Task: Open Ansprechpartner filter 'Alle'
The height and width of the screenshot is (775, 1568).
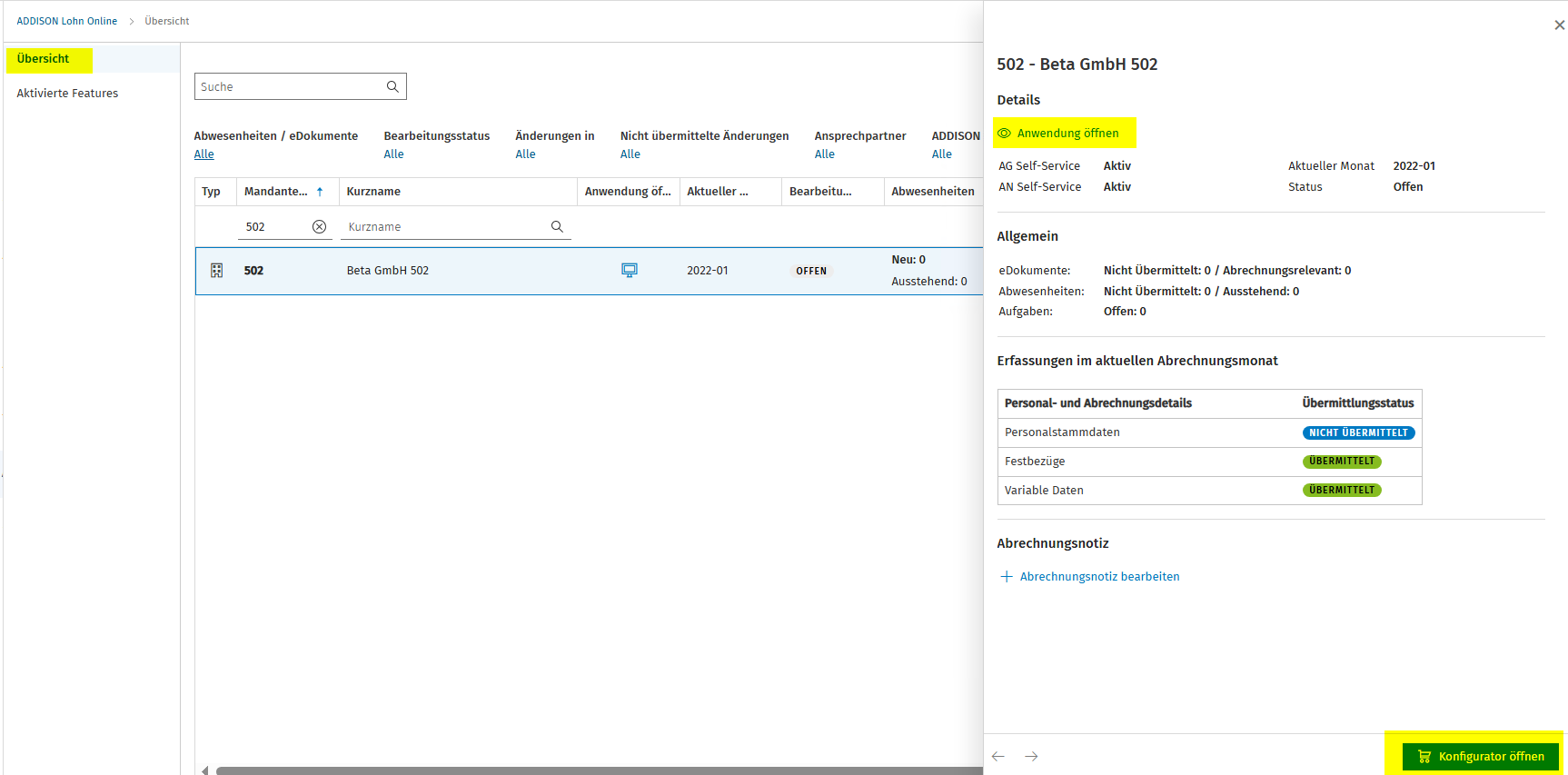Action: [x=825, y=154]
